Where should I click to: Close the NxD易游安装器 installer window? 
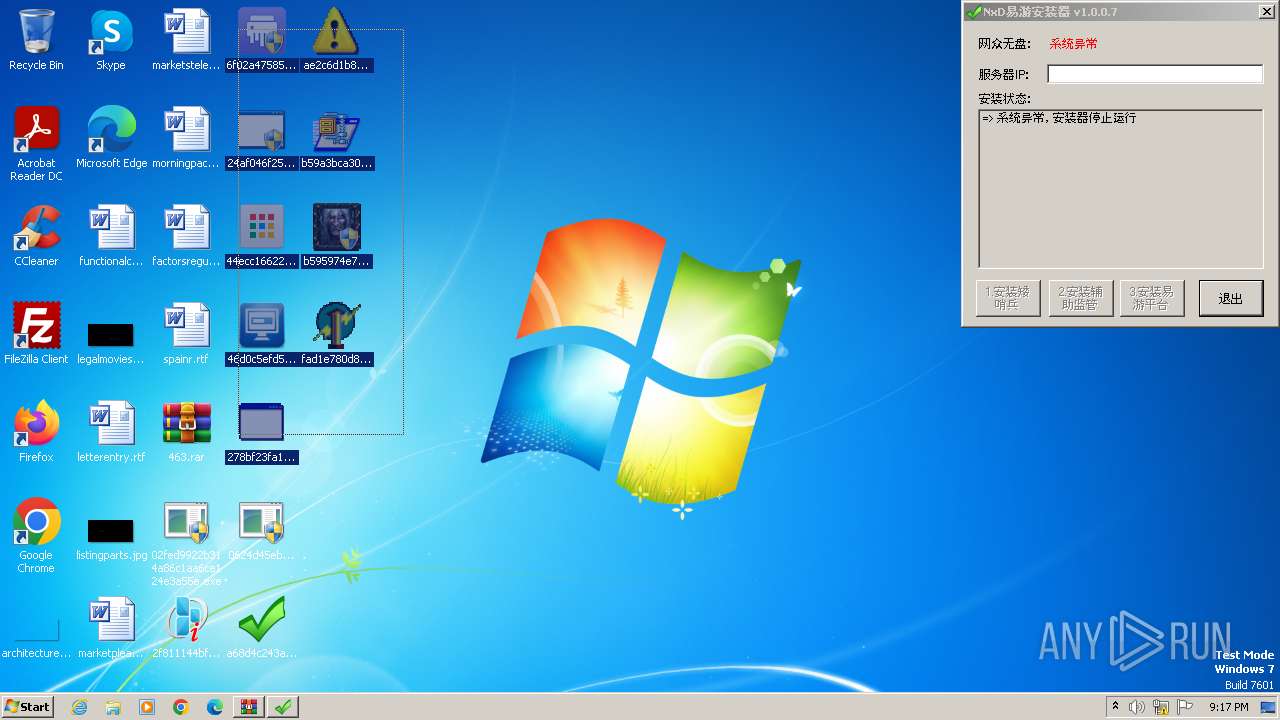[1265, 12]
